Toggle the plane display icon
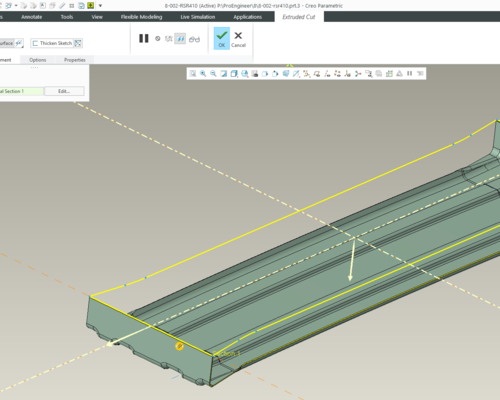The width and height of the screenshot is (500, 400). [317, 74]
